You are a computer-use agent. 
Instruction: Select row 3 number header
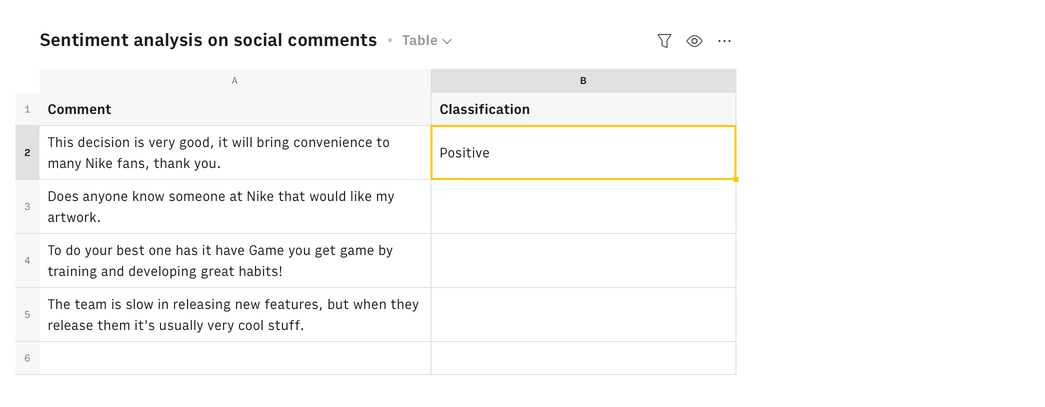pyautogui.click(x=27, y=207)
